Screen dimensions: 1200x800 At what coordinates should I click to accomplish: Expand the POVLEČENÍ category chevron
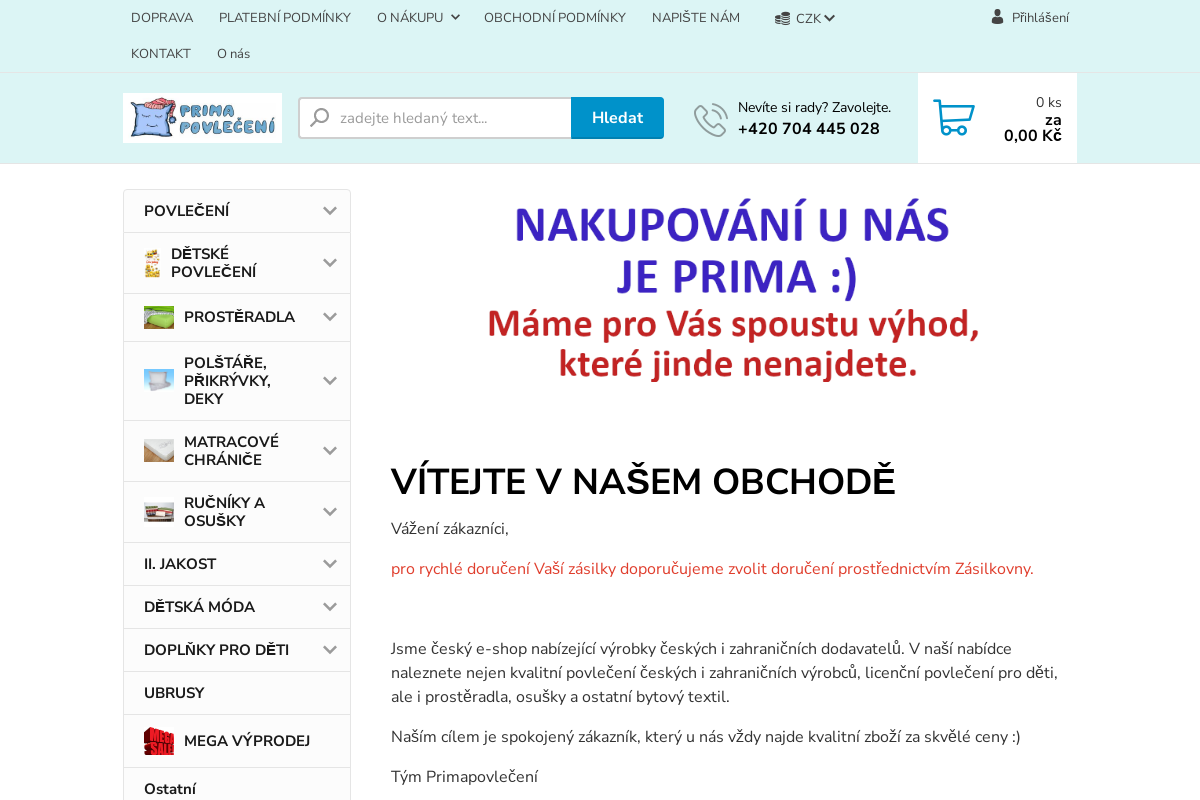[x=330, y=210]
